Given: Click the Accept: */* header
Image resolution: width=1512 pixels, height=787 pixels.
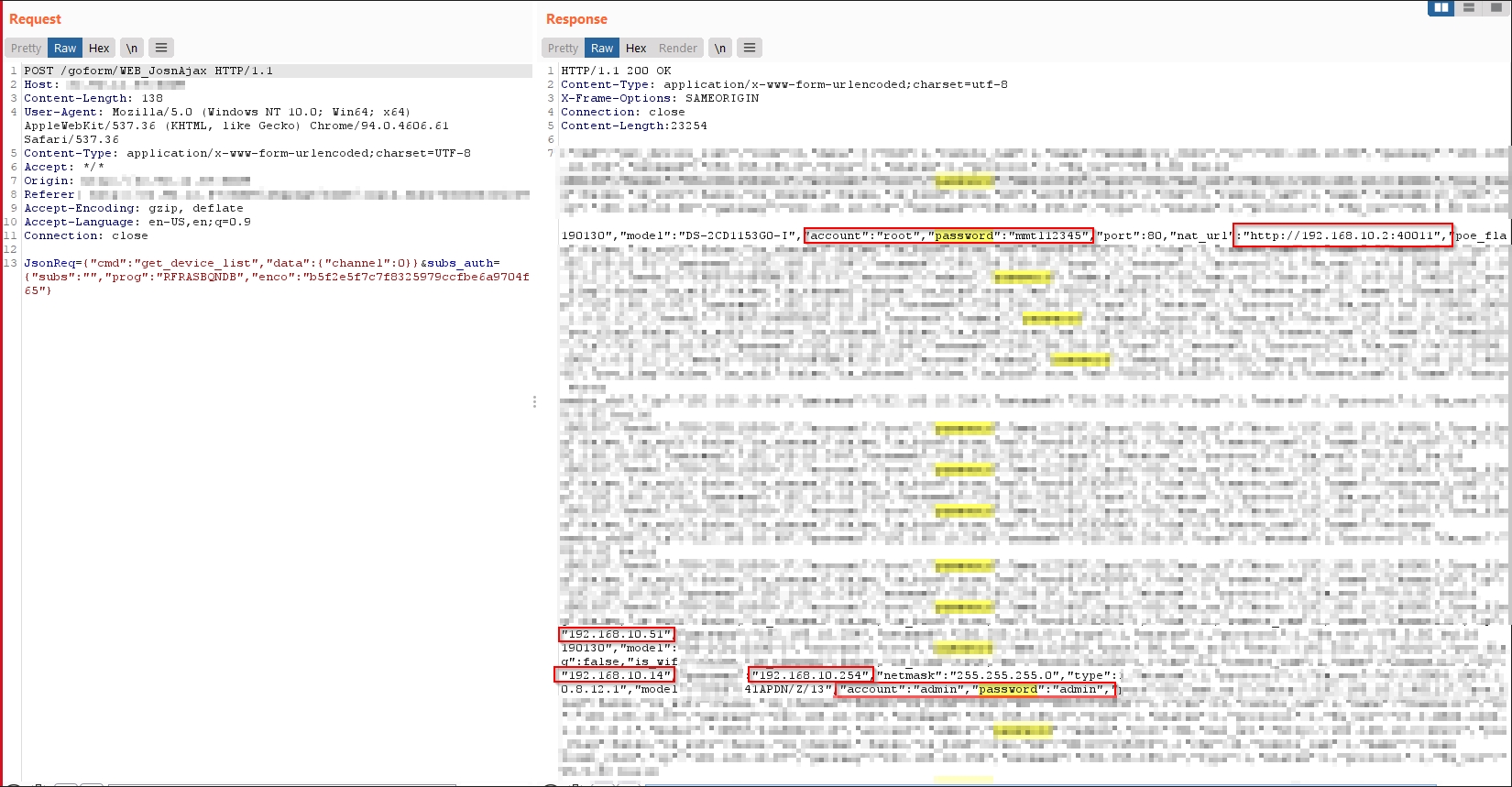Looking at the screenshot, I should 64,167.
